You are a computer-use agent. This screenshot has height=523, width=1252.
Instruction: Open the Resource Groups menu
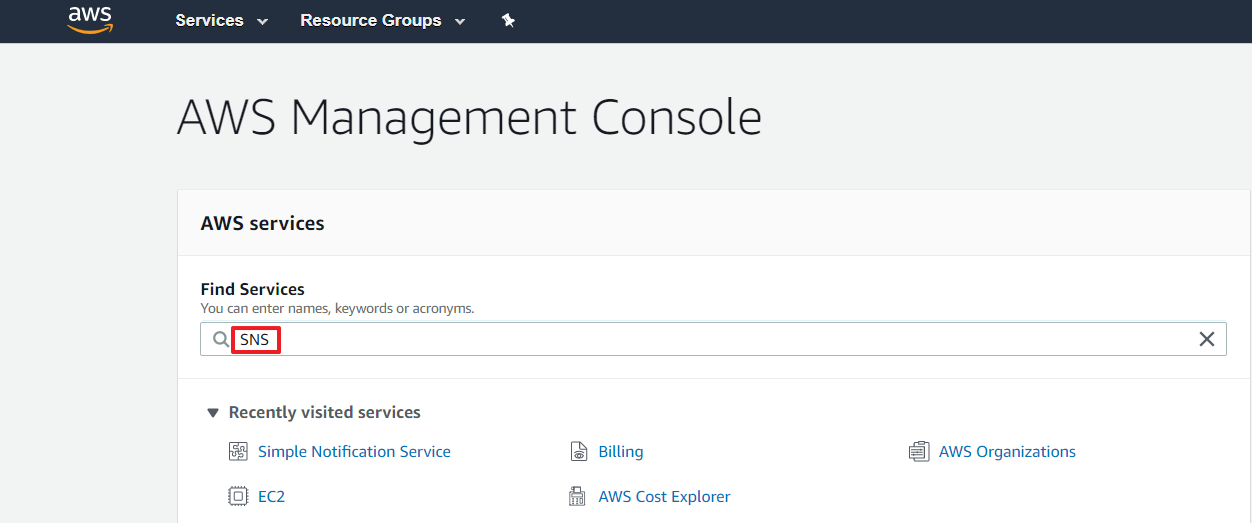[x=370, y=20]
